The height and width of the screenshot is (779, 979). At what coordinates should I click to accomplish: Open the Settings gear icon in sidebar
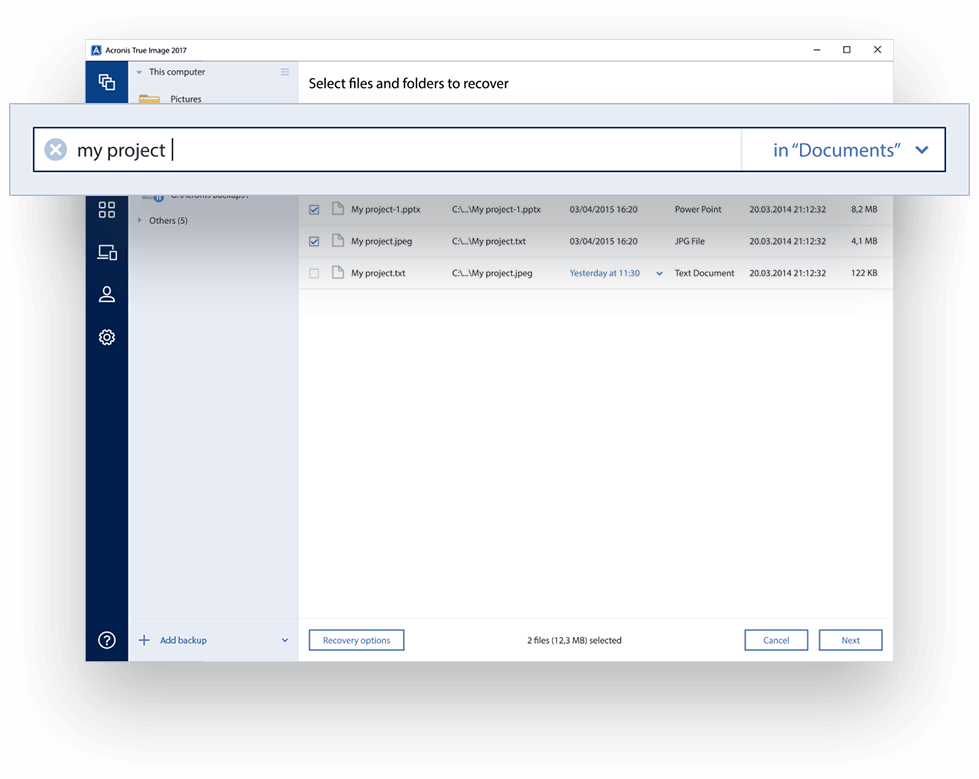click(107, 337)
